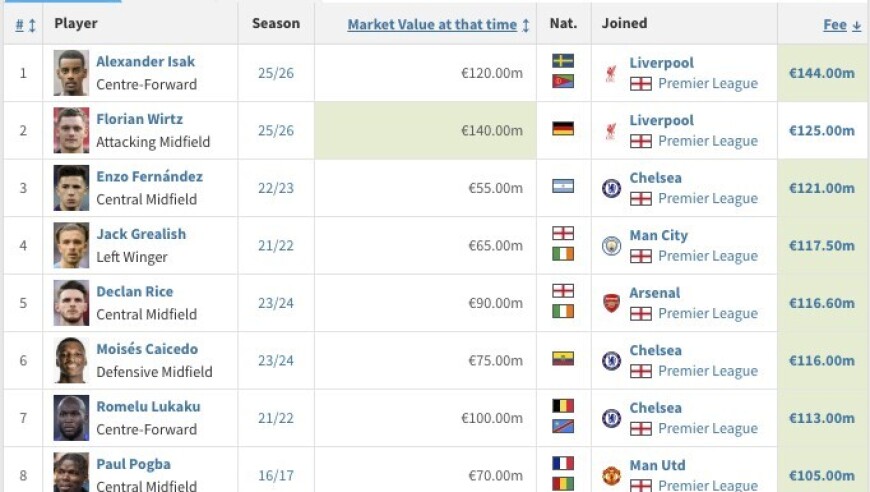Open the Arsenal club link
This screenshot has height=492, width=870.
(654, 292)
